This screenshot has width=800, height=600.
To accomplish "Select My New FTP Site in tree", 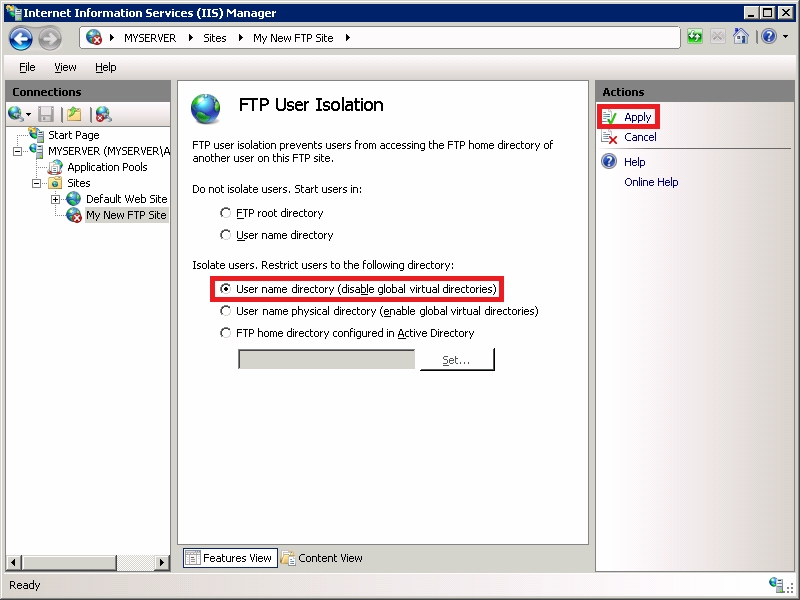I will [126, 215].
